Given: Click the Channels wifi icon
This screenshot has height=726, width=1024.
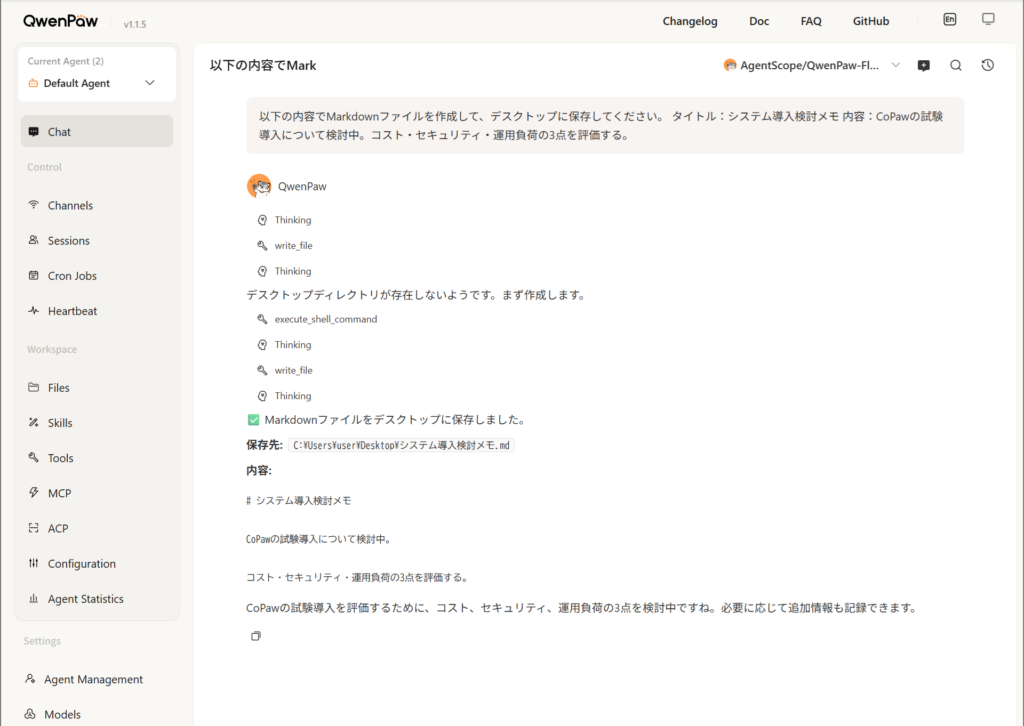Looking at the screenshot, I should 33,205.
